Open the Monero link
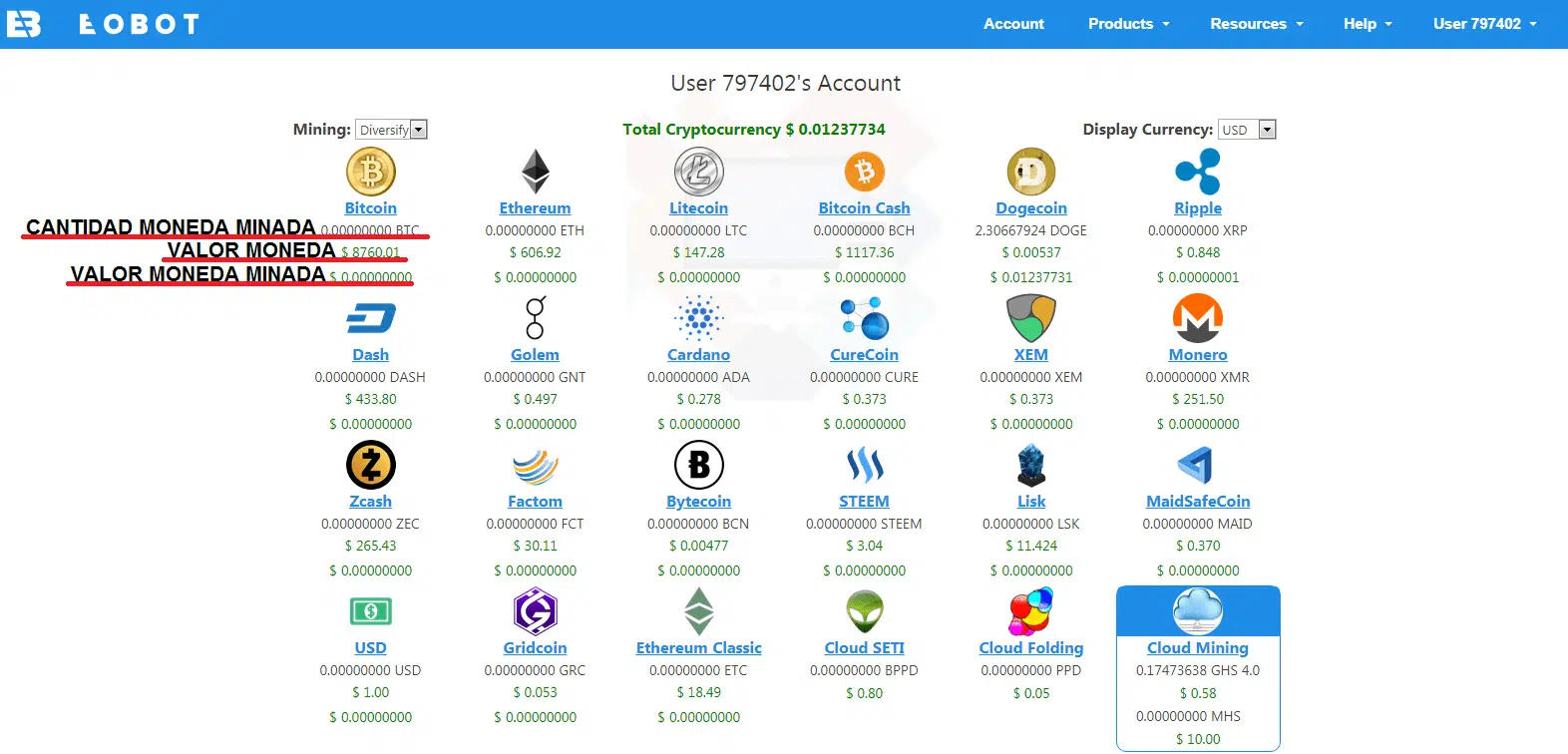Viewport: 1568px width, 754px height. pos(1198,355)
